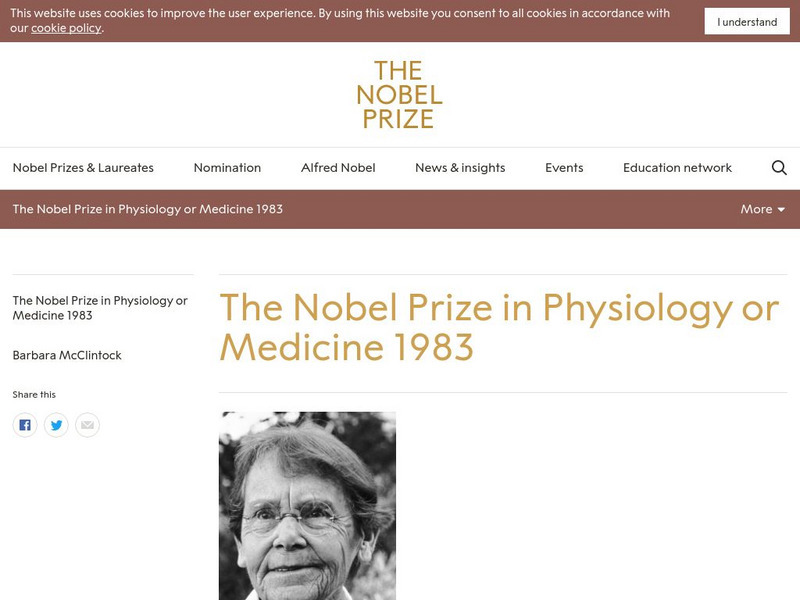This screenshot has width=800, height=600.
Task: Click the breadcrumb bar prize title
Action: (x=148, y=209)
